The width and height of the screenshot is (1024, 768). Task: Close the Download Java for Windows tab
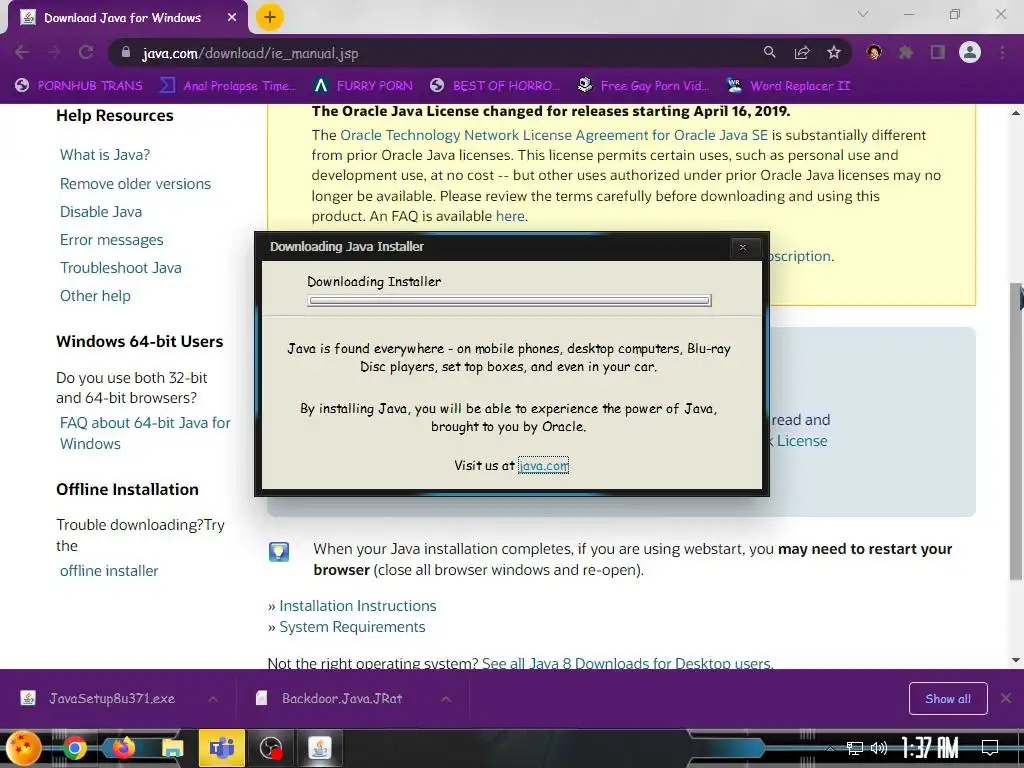[x=232, y=18]
